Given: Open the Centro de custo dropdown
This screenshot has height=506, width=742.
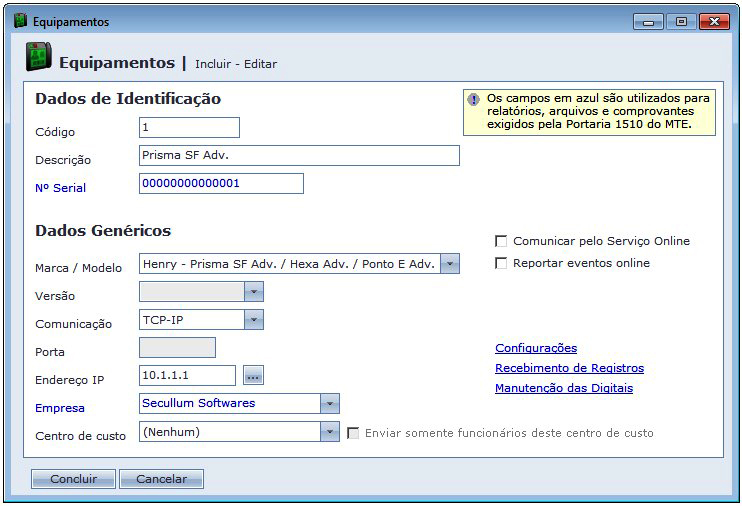Looking at the screenshot, I should [330, 432].
